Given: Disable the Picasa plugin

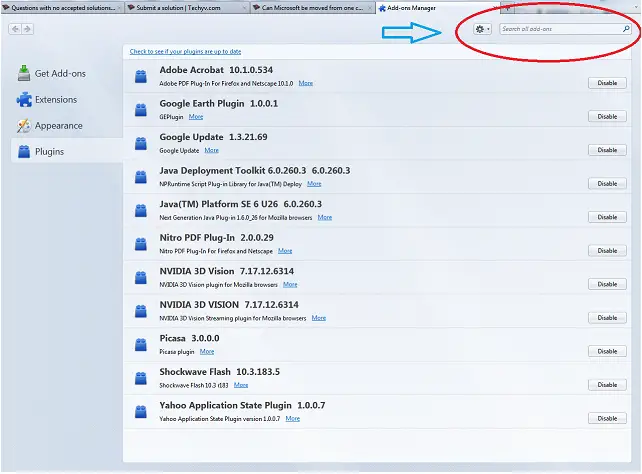Looking at the screenshot, I should pyautogui.click(x=607, y=352).
